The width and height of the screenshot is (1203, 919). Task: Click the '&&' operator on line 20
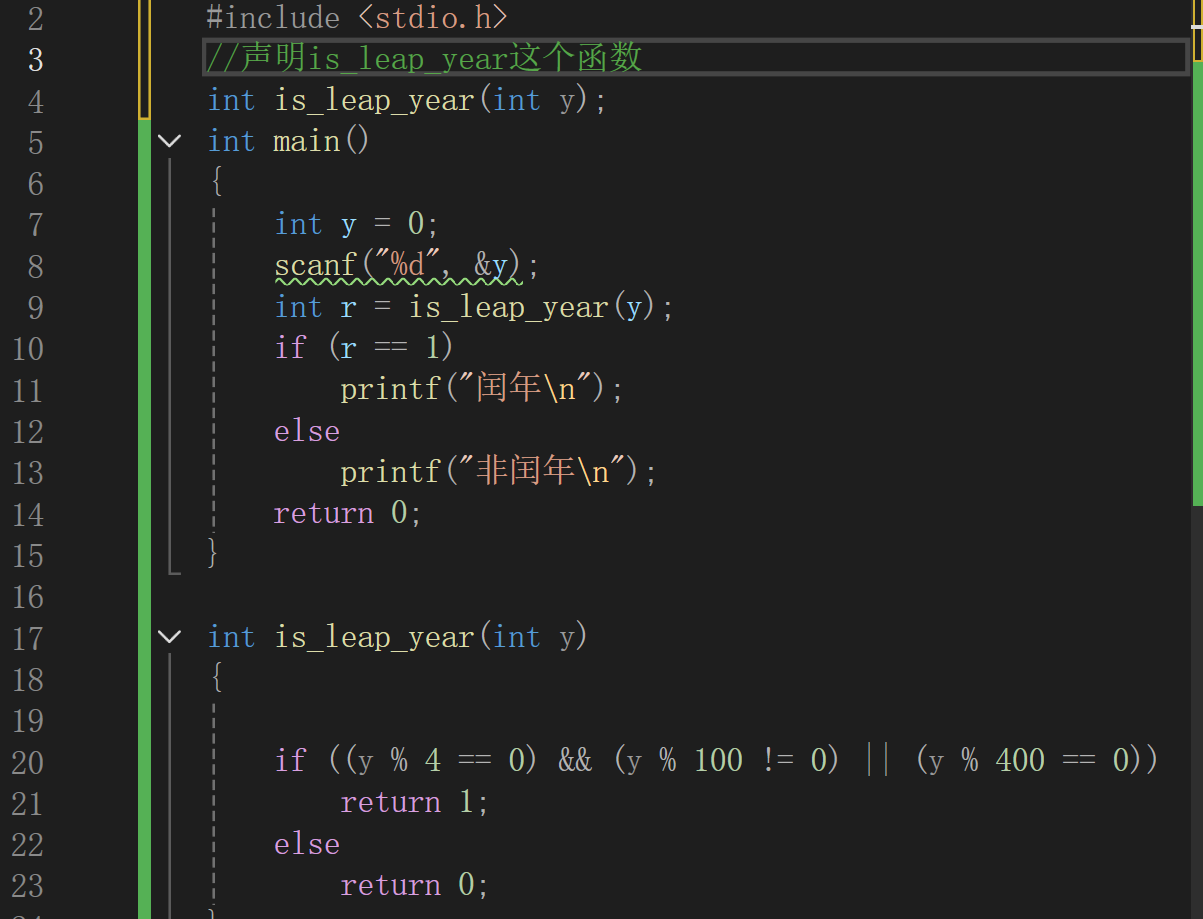tap(575, 761)
